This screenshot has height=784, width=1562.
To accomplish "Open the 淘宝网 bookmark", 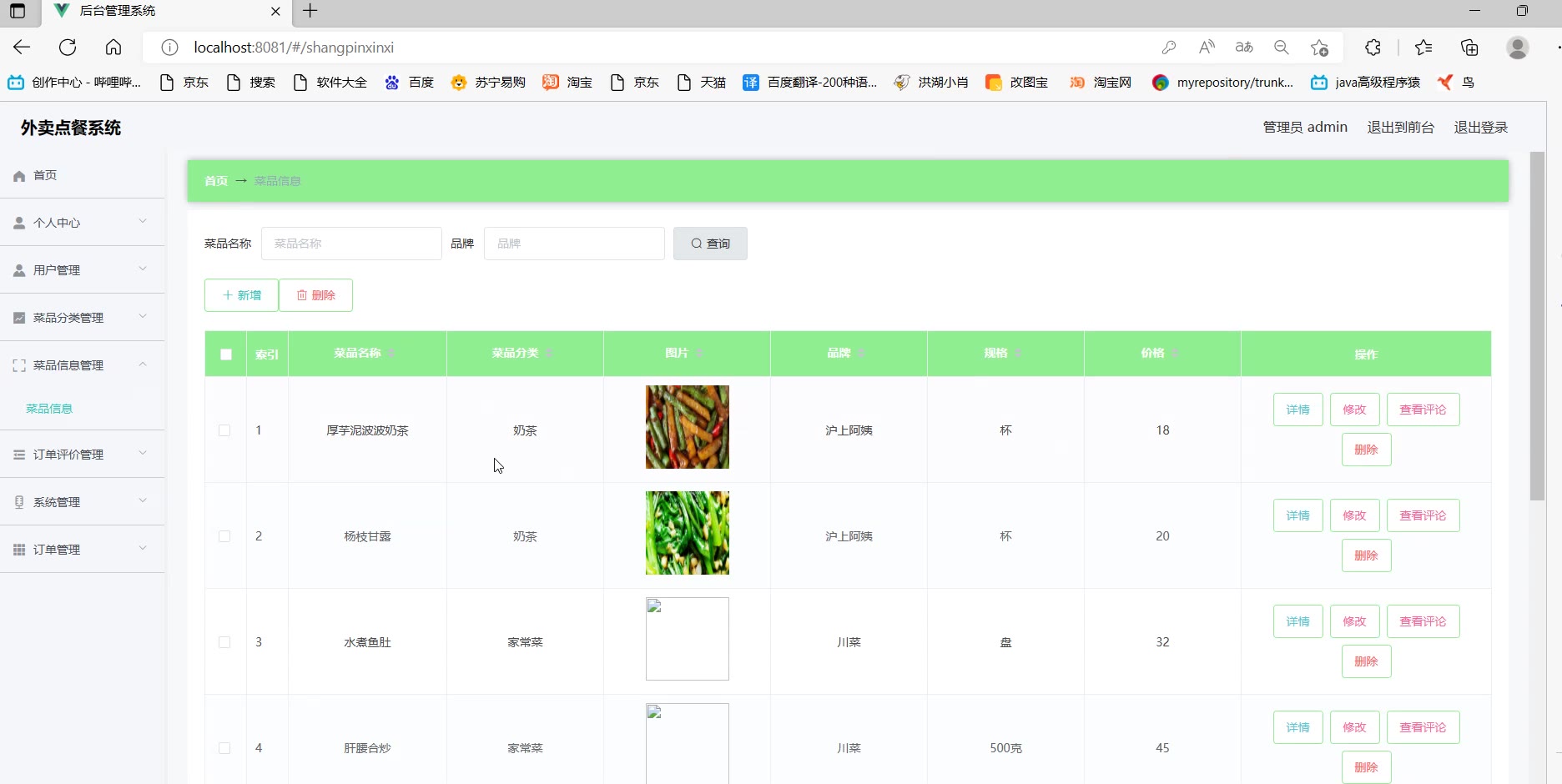I will tap(1101, 83).
